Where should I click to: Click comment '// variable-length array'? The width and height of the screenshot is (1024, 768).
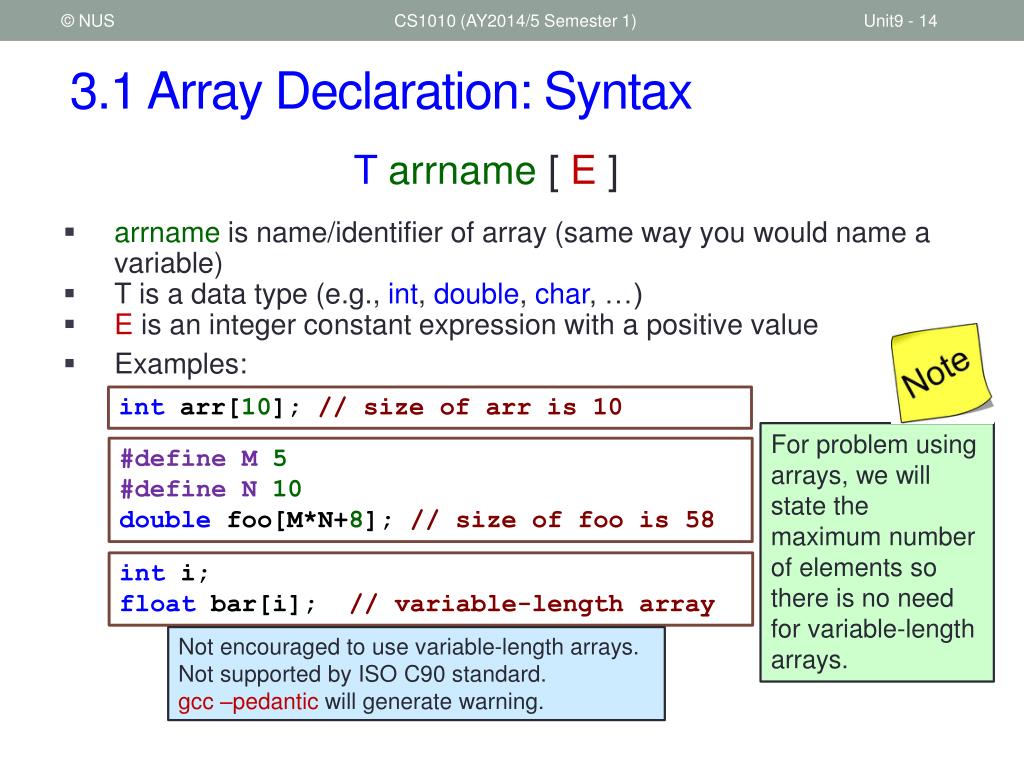(532, 604)
